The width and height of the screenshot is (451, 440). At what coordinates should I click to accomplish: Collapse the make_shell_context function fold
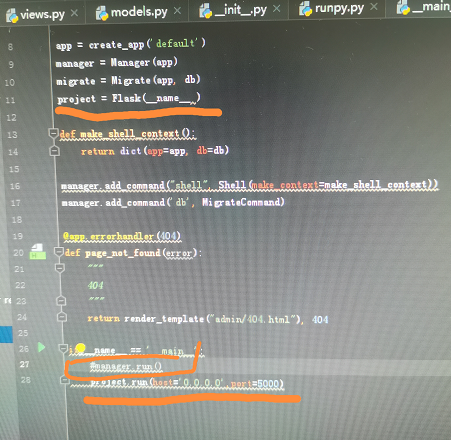53,133
